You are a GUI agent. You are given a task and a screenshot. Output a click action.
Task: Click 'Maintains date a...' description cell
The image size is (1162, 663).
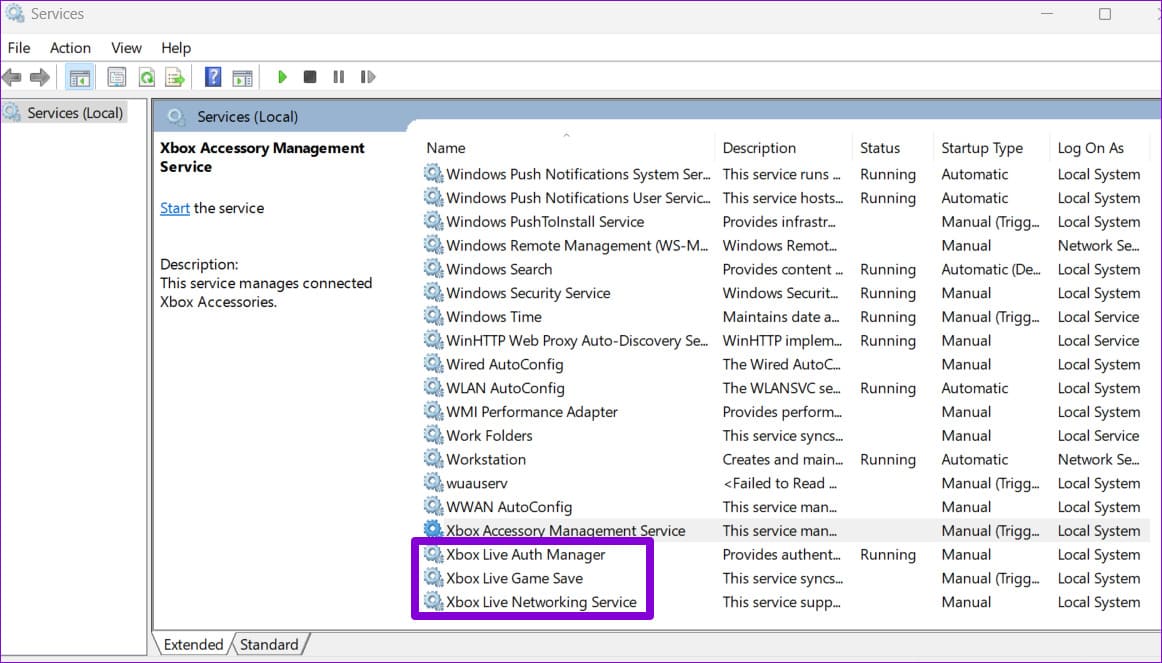781,316
